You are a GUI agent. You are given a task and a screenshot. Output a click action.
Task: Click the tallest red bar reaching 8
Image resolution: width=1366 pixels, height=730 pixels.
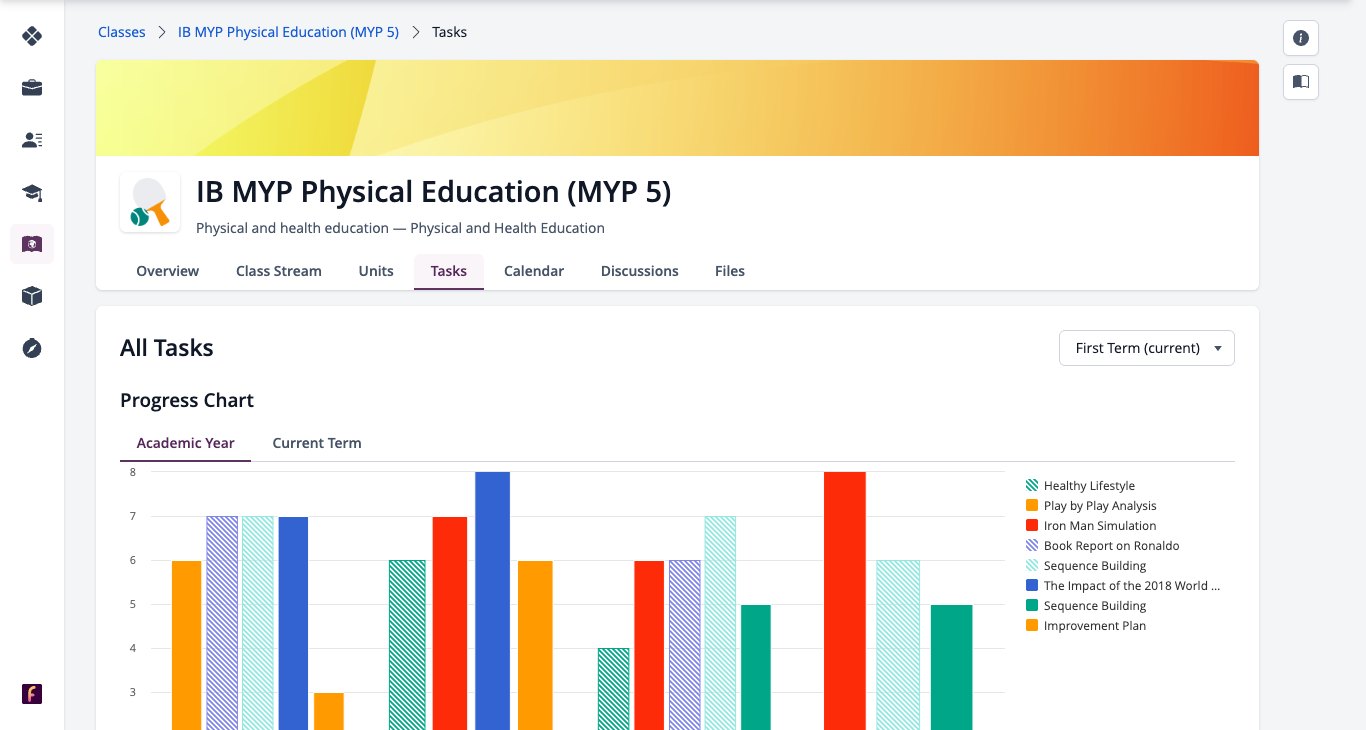(845, 600)
